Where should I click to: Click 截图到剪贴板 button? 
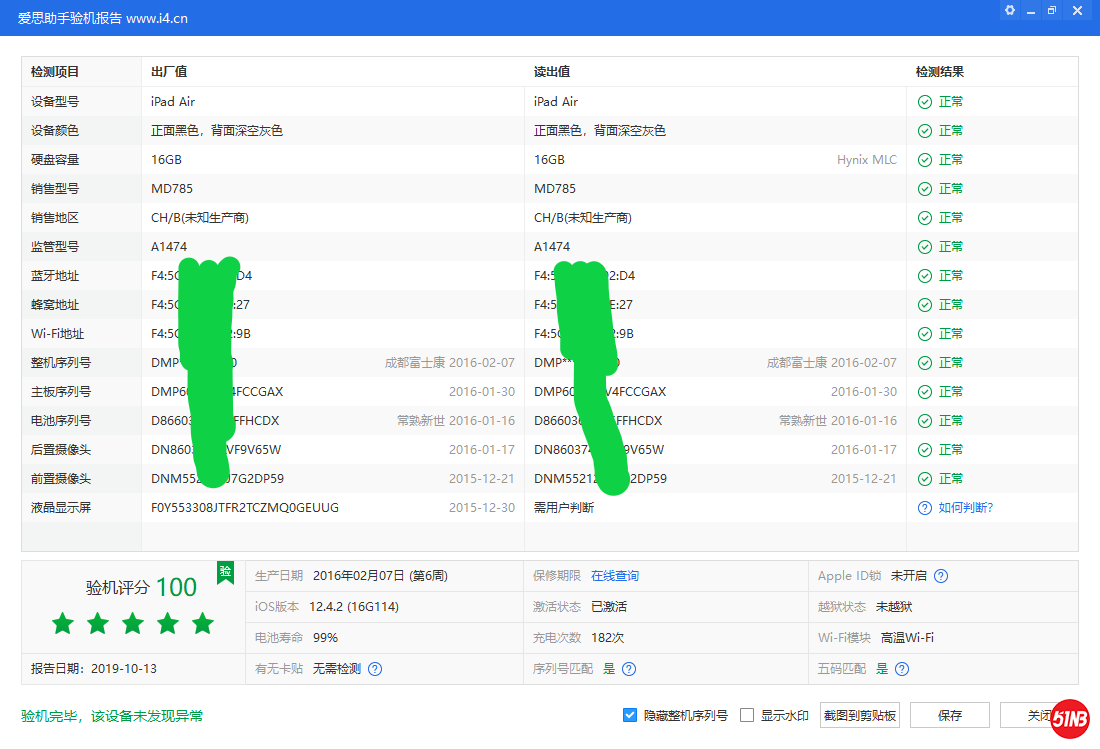pyautogui.click(x=859, y=715)
